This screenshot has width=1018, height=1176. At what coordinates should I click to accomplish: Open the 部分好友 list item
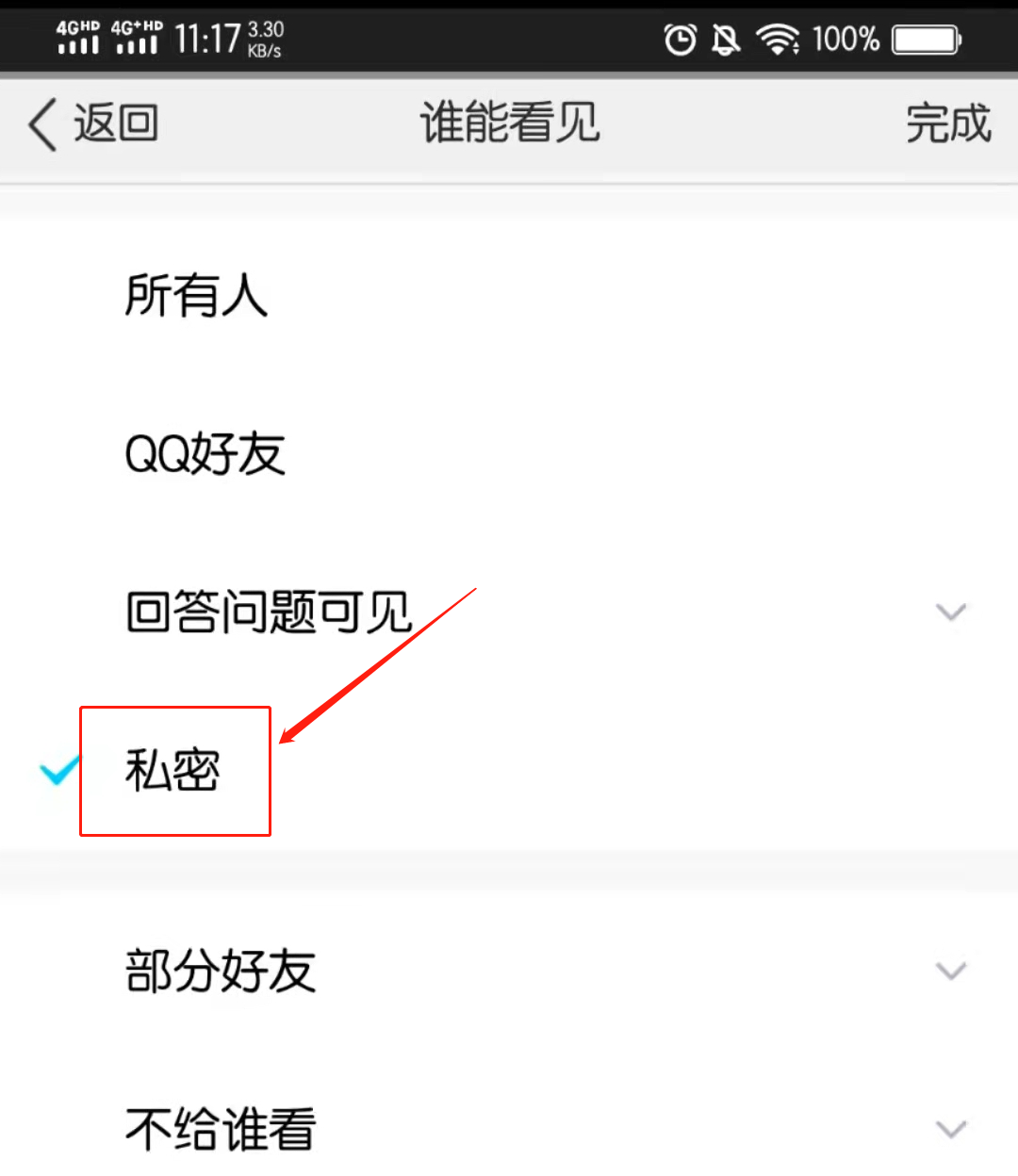pyautogui.click(x=509, y=971)
